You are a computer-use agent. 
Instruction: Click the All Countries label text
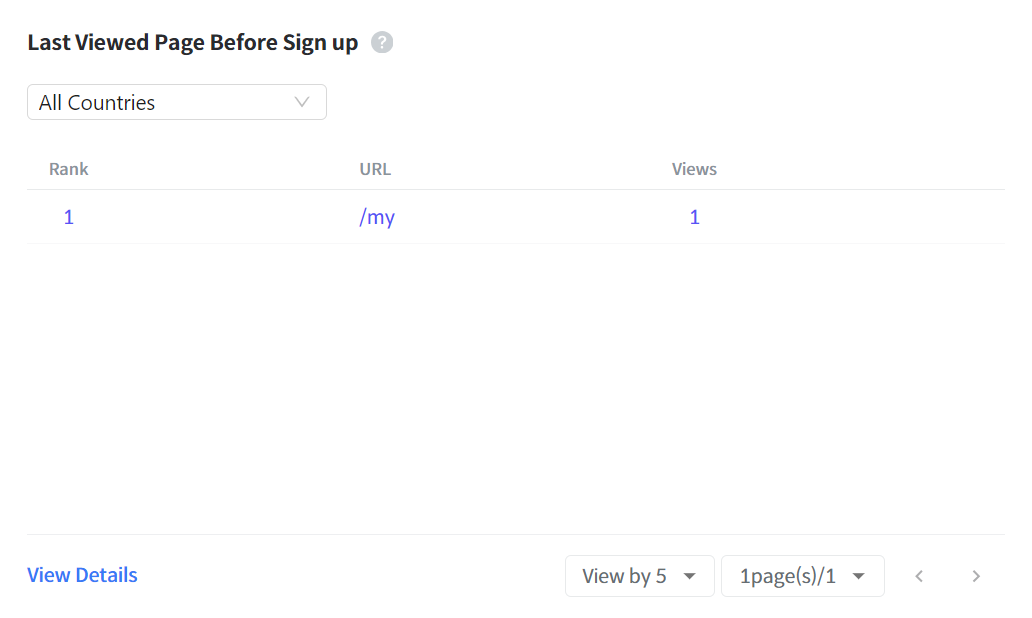(97, 103)
